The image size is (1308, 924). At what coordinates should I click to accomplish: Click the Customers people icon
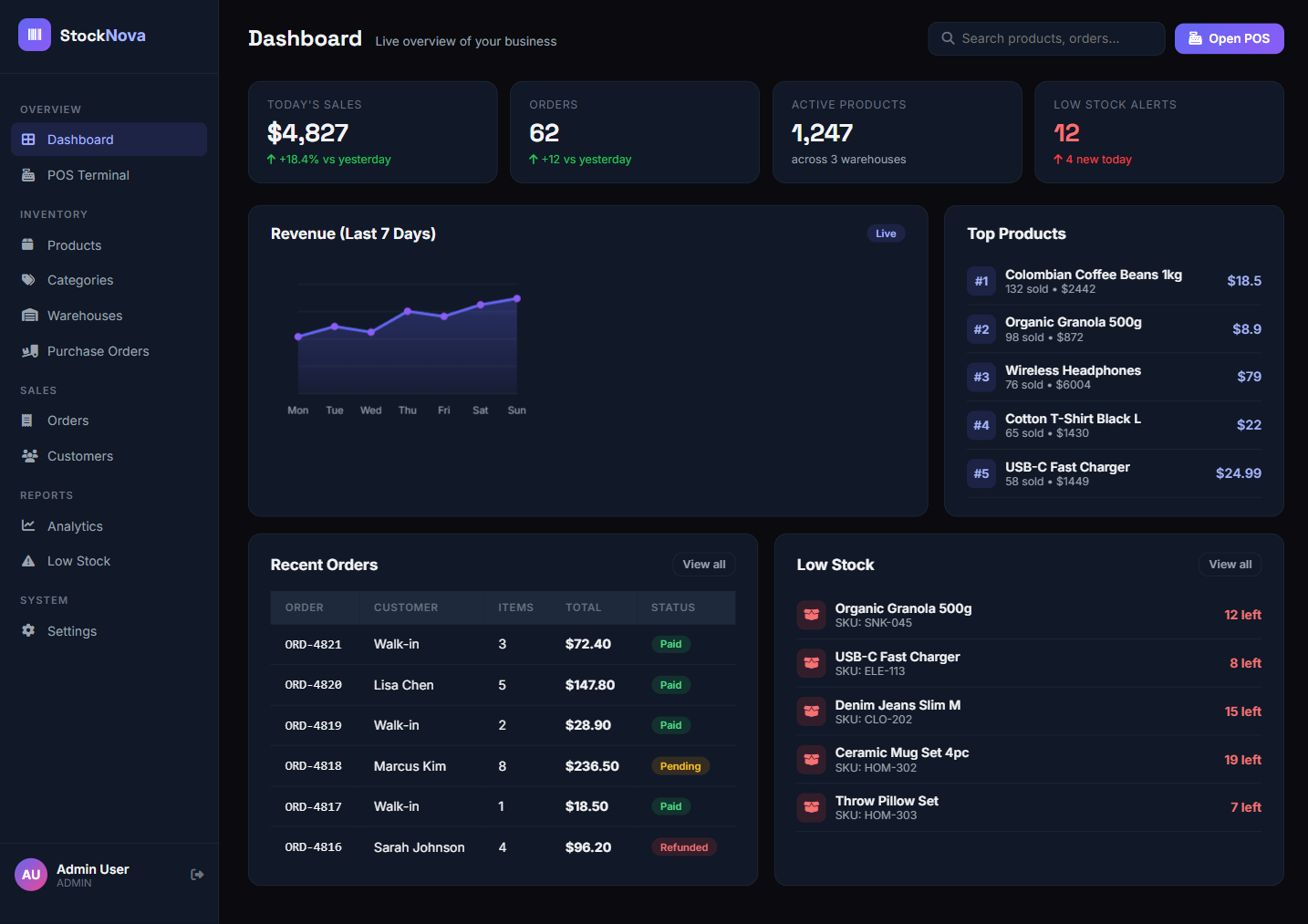pyautogui.click(x=29, y=456)
